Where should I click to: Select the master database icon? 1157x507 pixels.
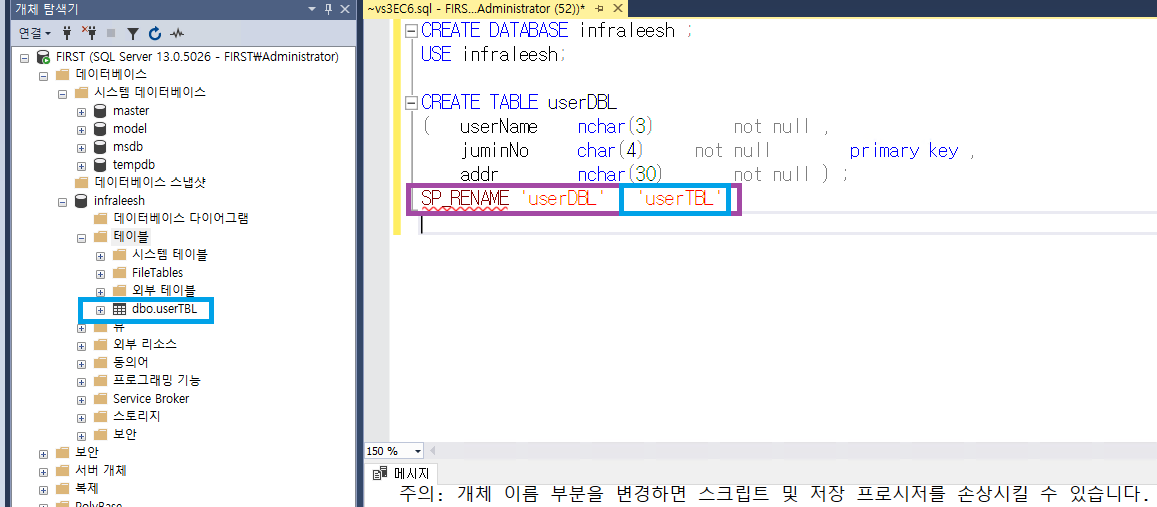coord(100,111)
